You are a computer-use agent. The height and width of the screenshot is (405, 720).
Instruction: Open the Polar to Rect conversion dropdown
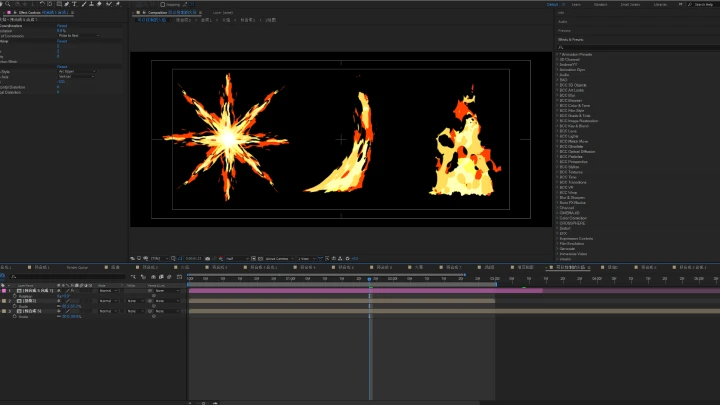tap(78, 35)
